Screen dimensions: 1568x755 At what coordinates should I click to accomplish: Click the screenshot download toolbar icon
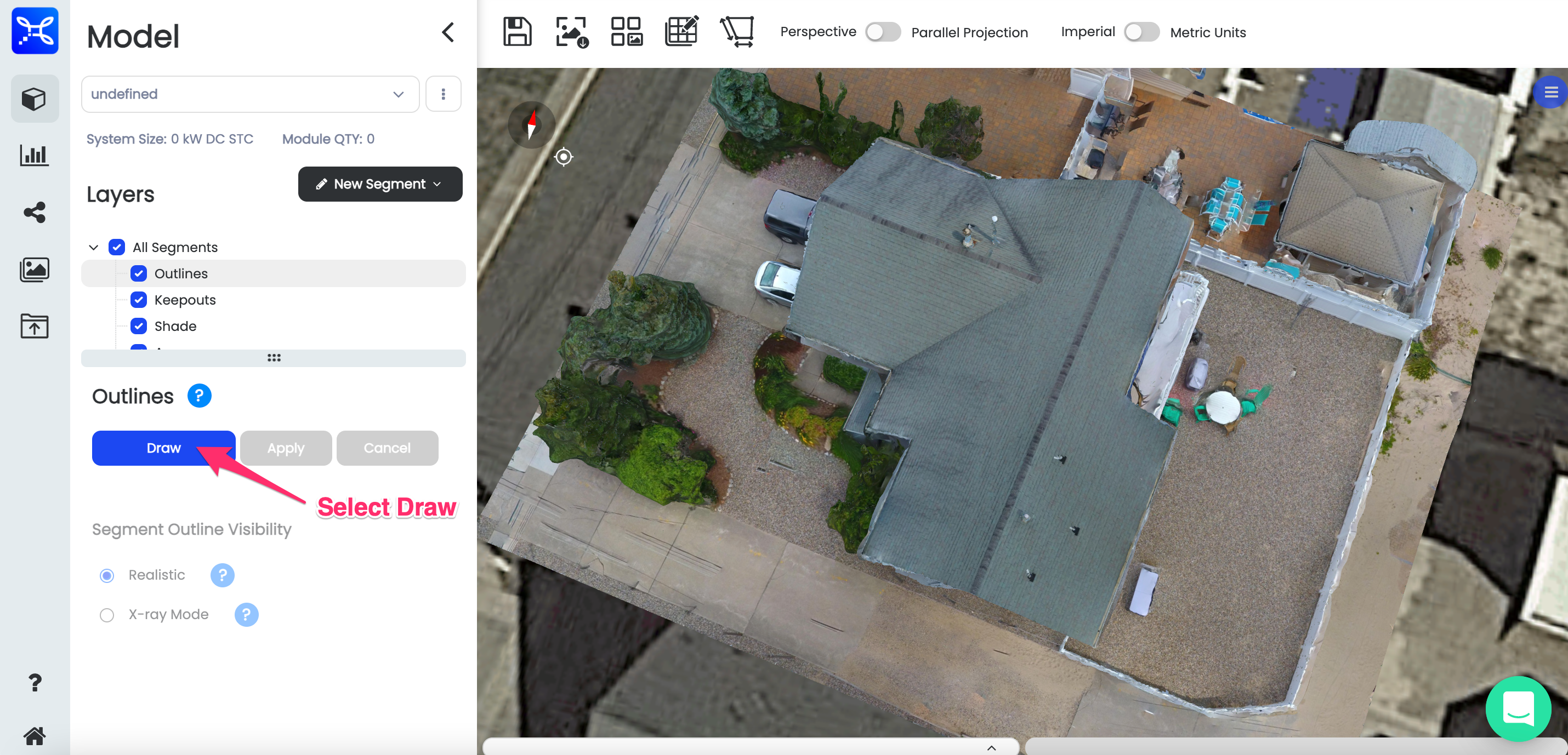[572, 32]
